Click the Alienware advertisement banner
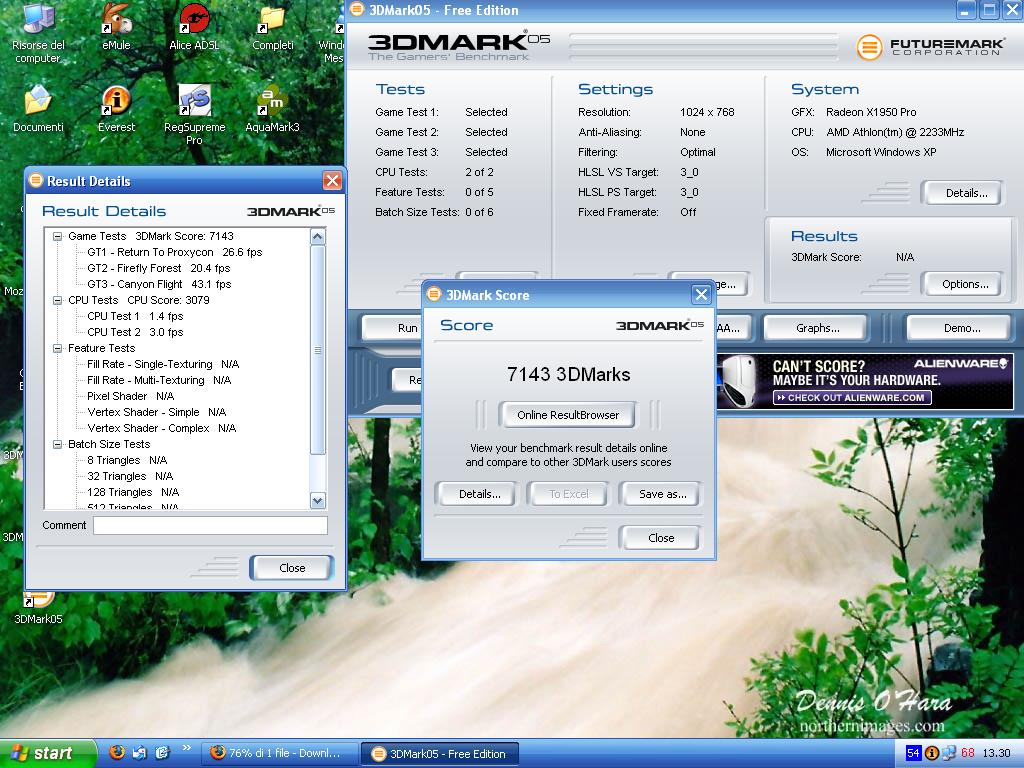The image size is (1024, 768). pos(865,381)
